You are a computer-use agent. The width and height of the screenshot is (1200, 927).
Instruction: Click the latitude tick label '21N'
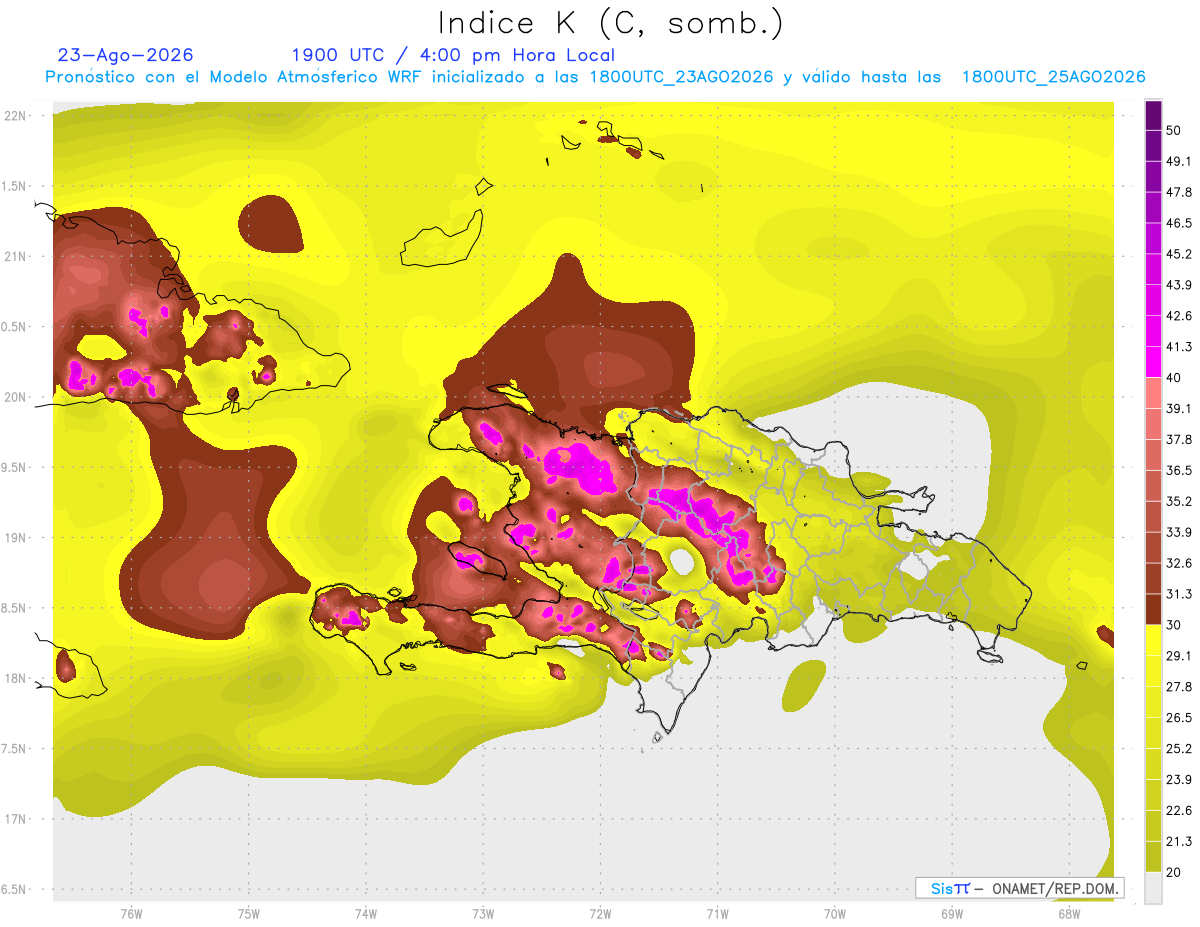click(x=15, y=257)
